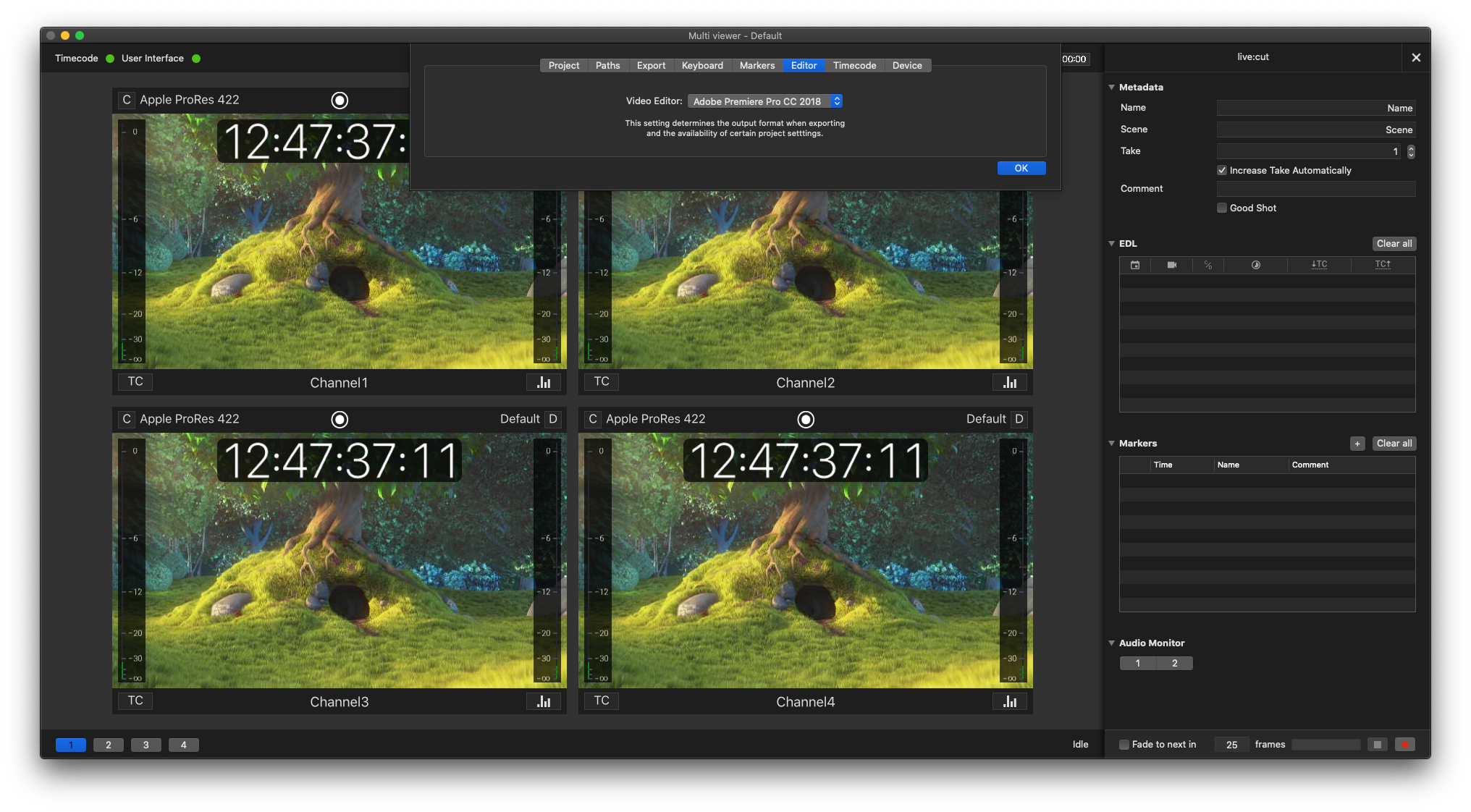This screenshot has height=812, width=1471.
Task: Switch to the Export tab
Action: pyautogui.click(x=651, y=65)
